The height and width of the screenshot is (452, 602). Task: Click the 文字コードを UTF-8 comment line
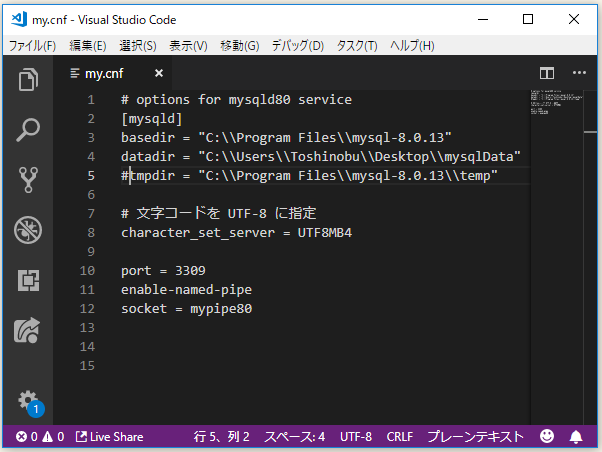click(218, 213)
